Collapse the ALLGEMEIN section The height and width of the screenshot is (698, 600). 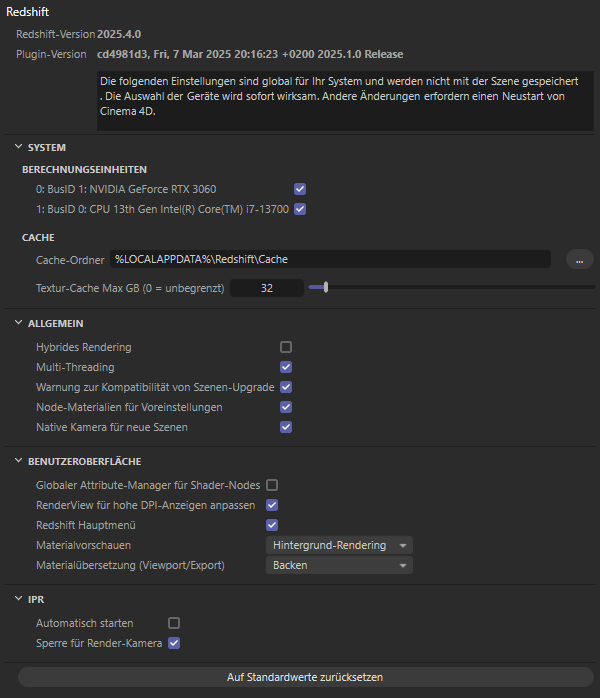coord(18,323)
